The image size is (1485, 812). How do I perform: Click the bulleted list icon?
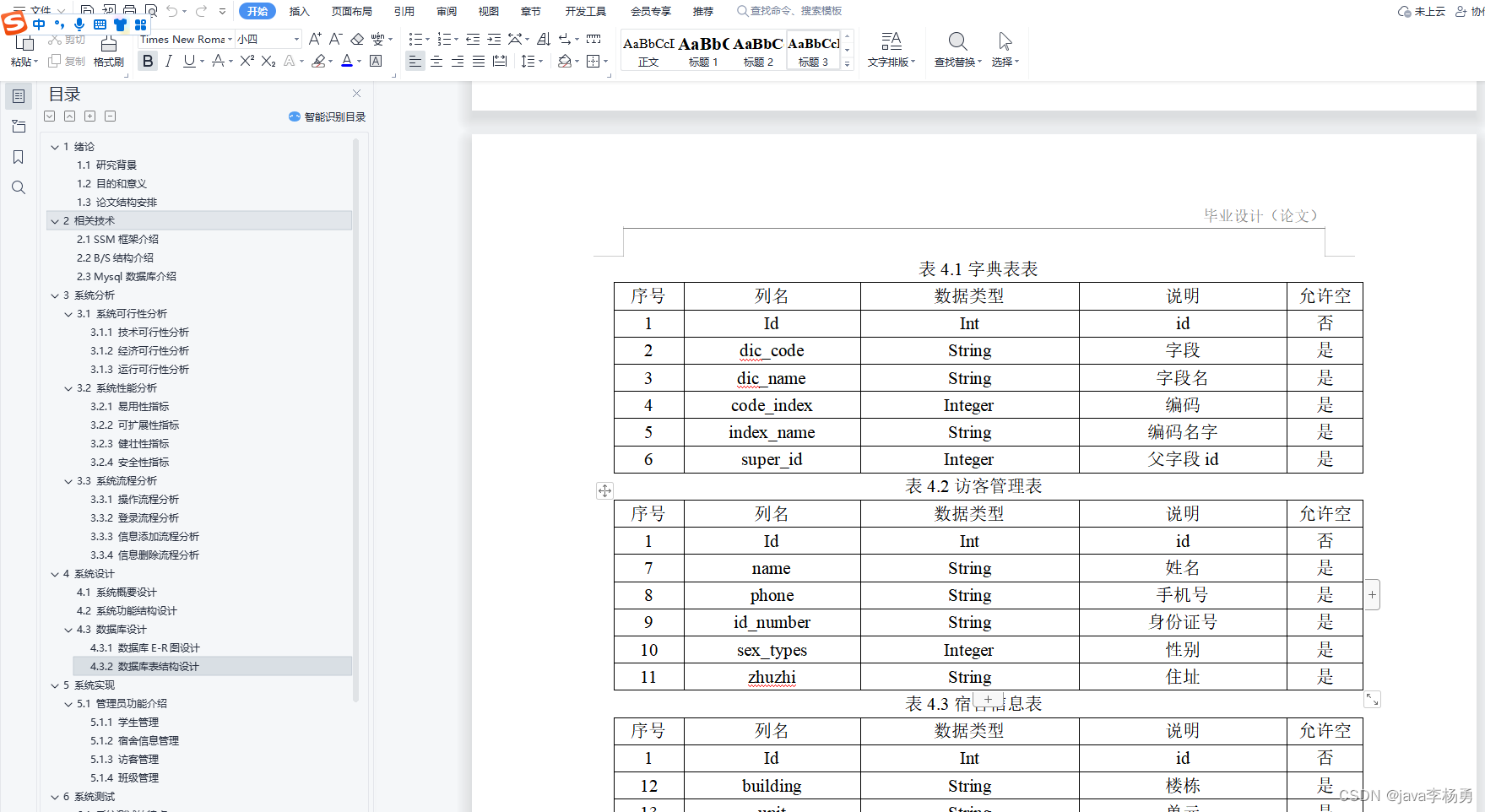click(x=415, y=39)
